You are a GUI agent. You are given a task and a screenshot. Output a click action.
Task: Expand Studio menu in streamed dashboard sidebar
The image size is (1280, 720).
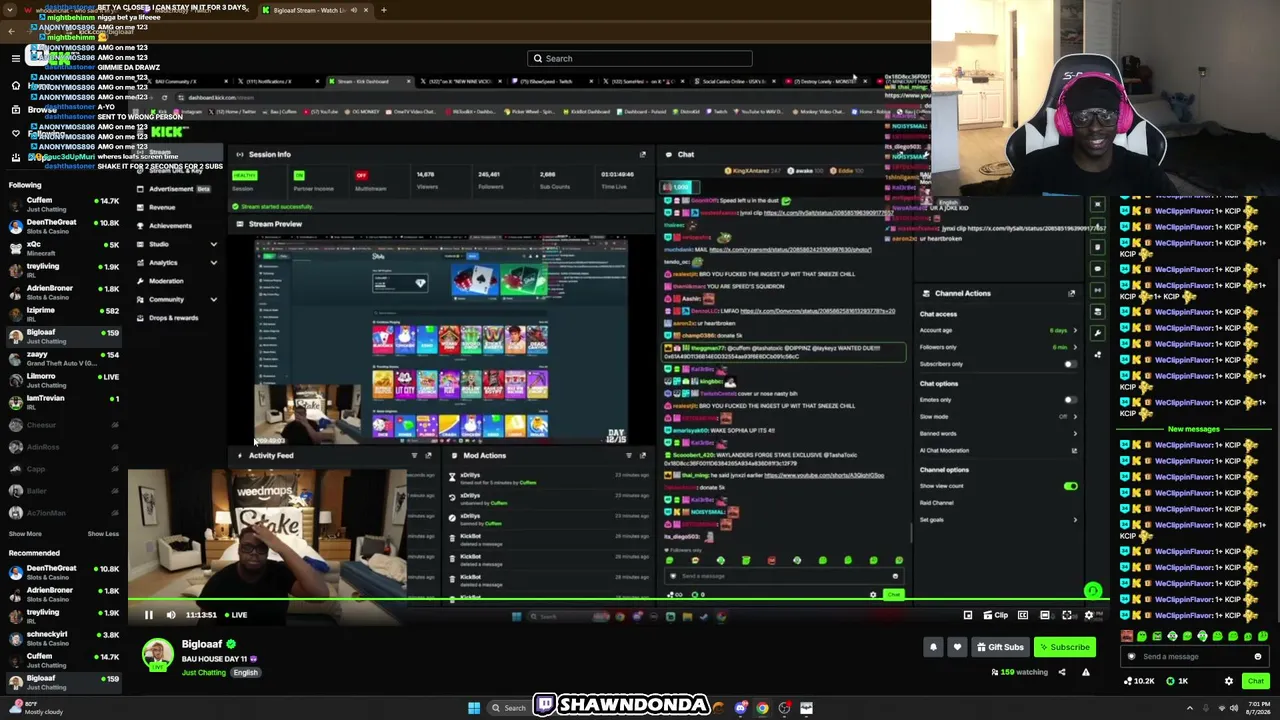tap(213, 244)
